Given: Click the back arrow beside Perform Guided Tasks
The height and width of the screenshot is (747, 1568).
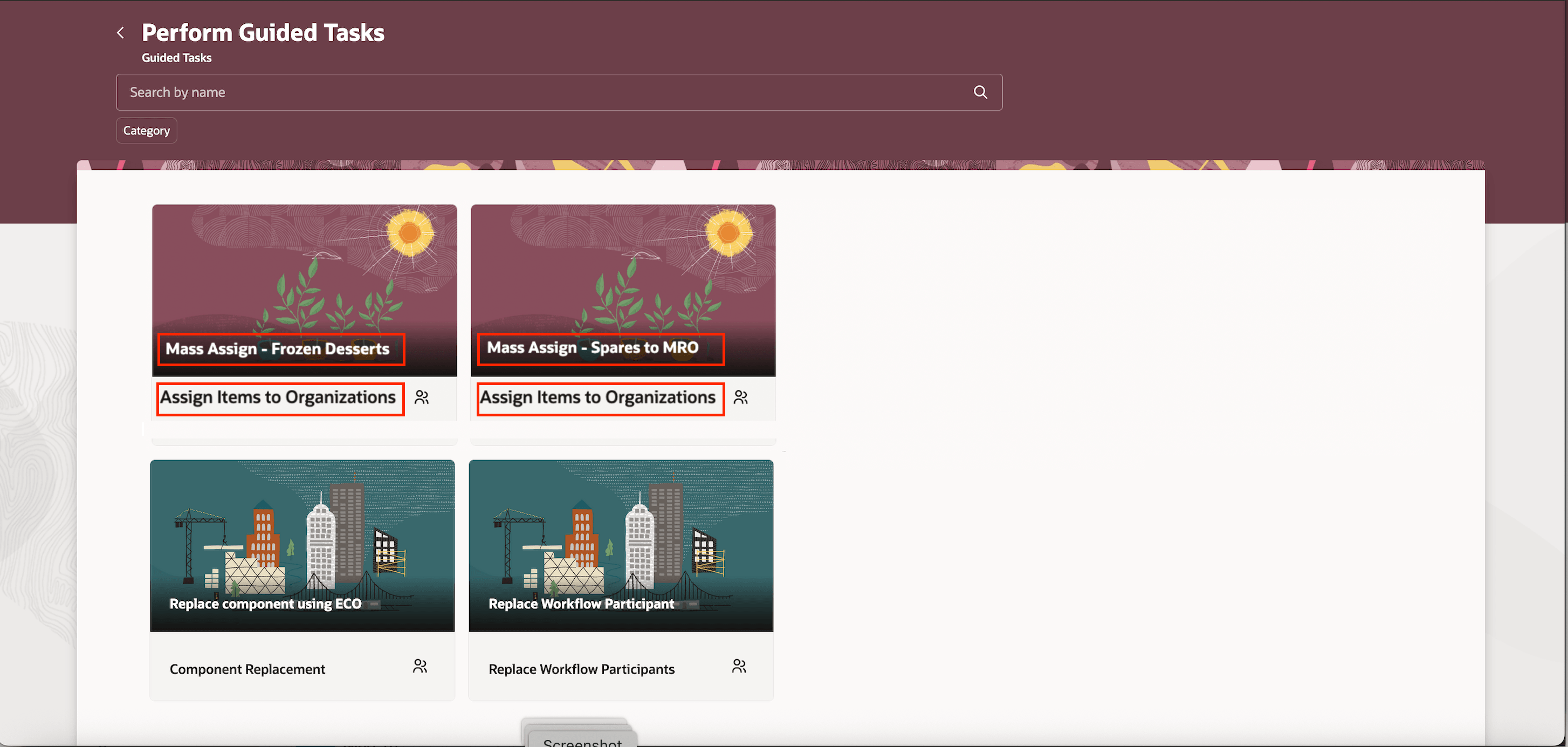Looking at the screenshot, I should [x=121, y=32].
